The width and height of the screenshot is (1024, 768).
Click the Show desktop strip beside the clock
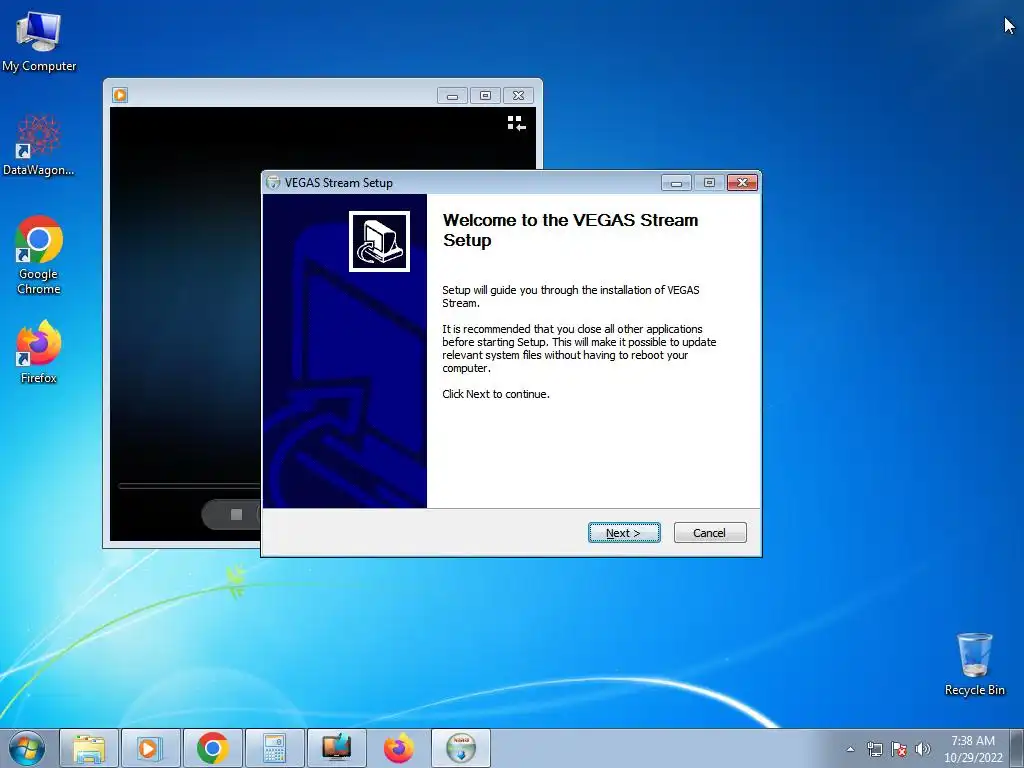pyautogui.click(x=1017, y=748)
